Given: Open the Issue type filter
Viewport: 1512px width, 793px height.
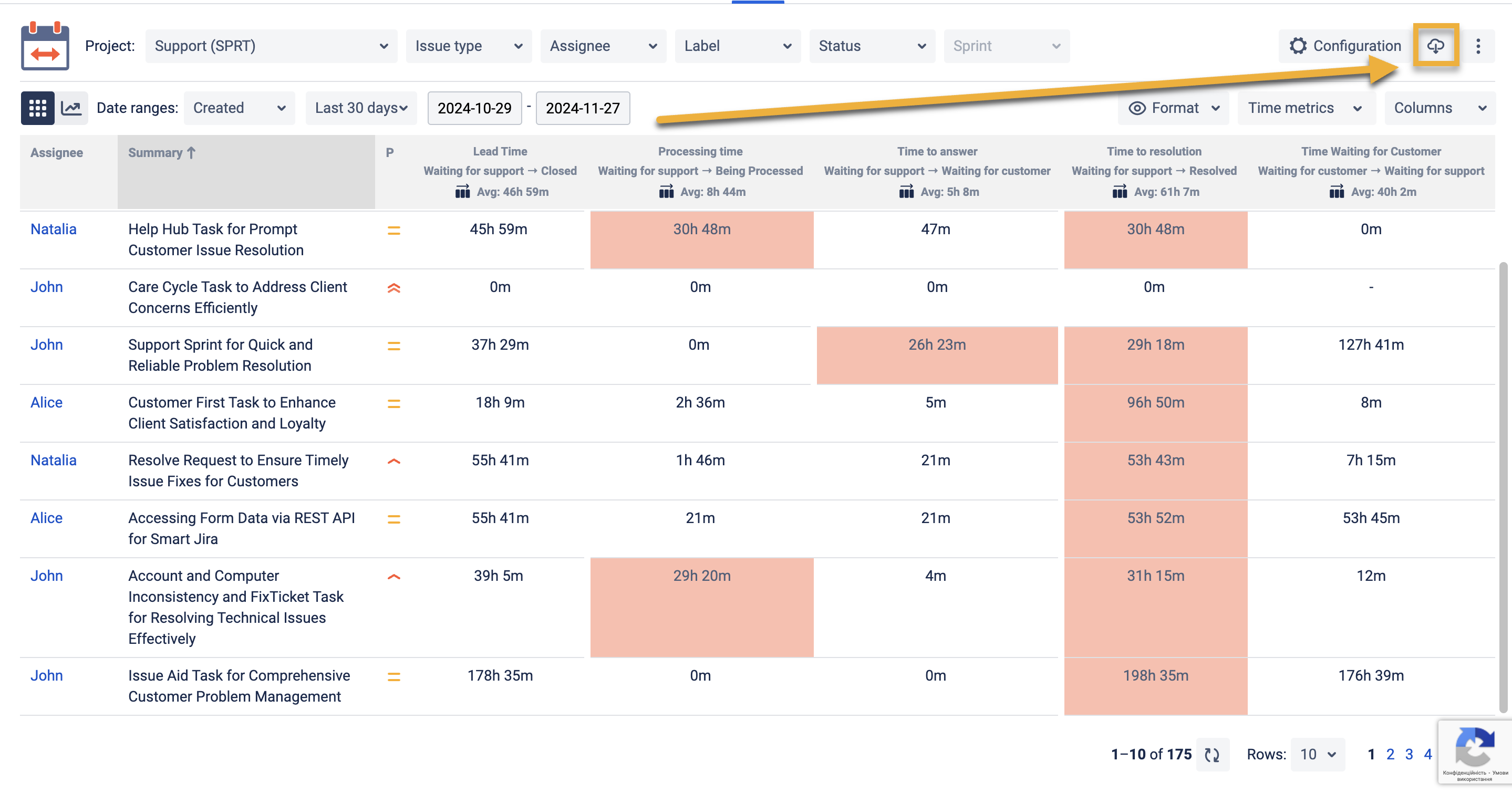Looking at the screenshot, I should pyautogui.click(x=469, y=46).
